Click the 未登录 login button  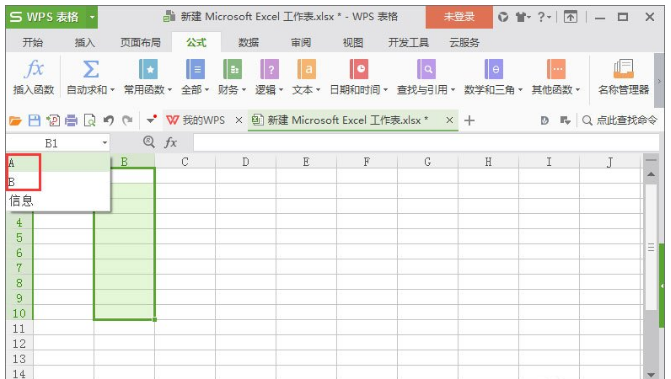[459, 17]
